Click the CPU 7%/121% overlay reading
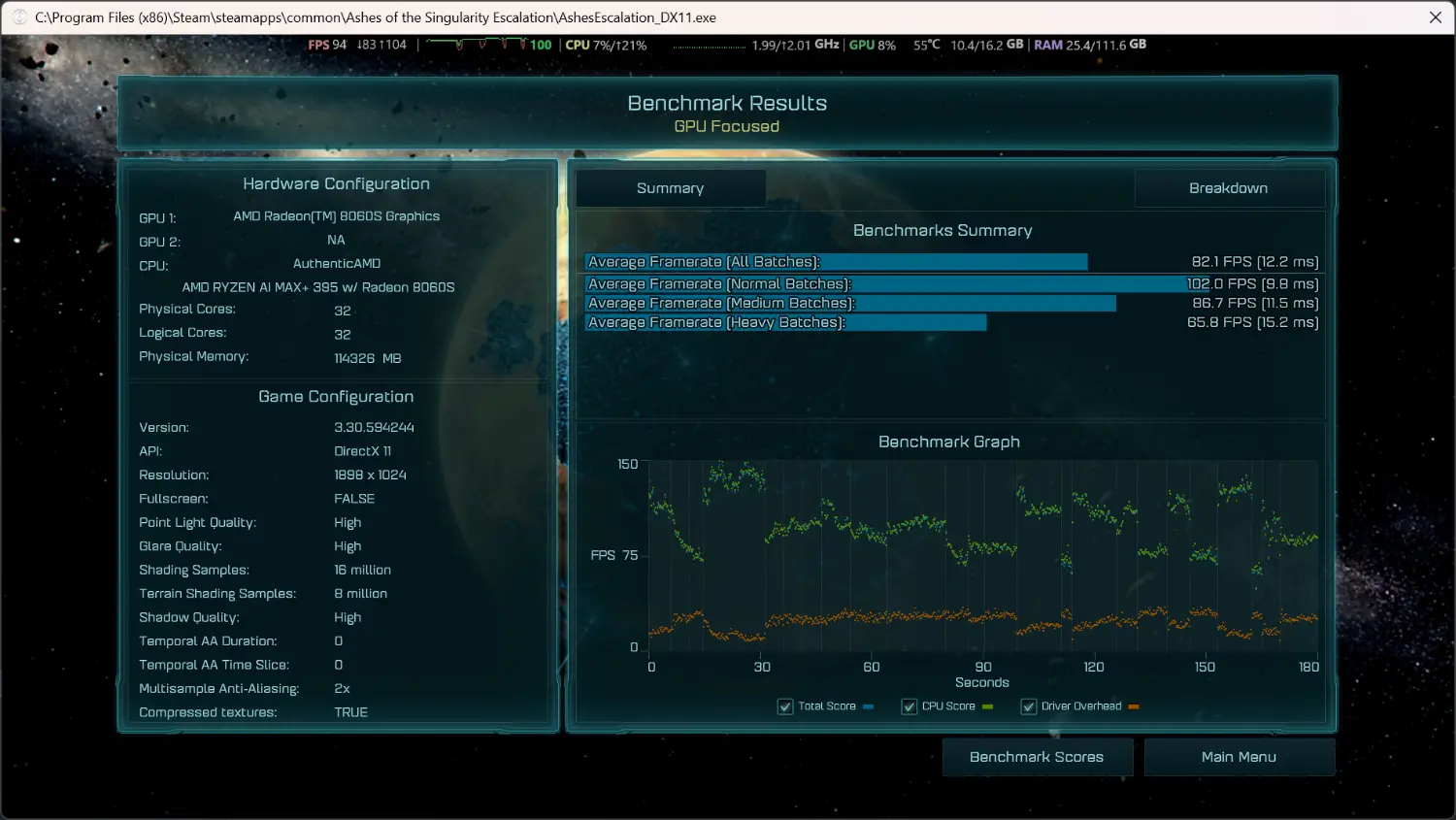 point(606,45)
